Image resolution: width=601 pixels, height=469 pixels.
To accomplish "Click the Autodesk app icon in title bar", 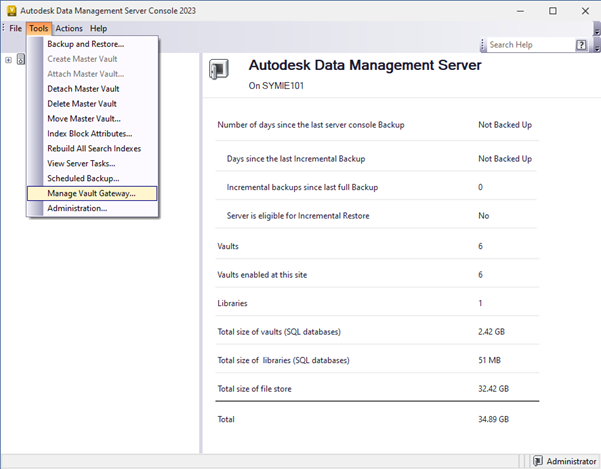I will (x=12, y=11).
